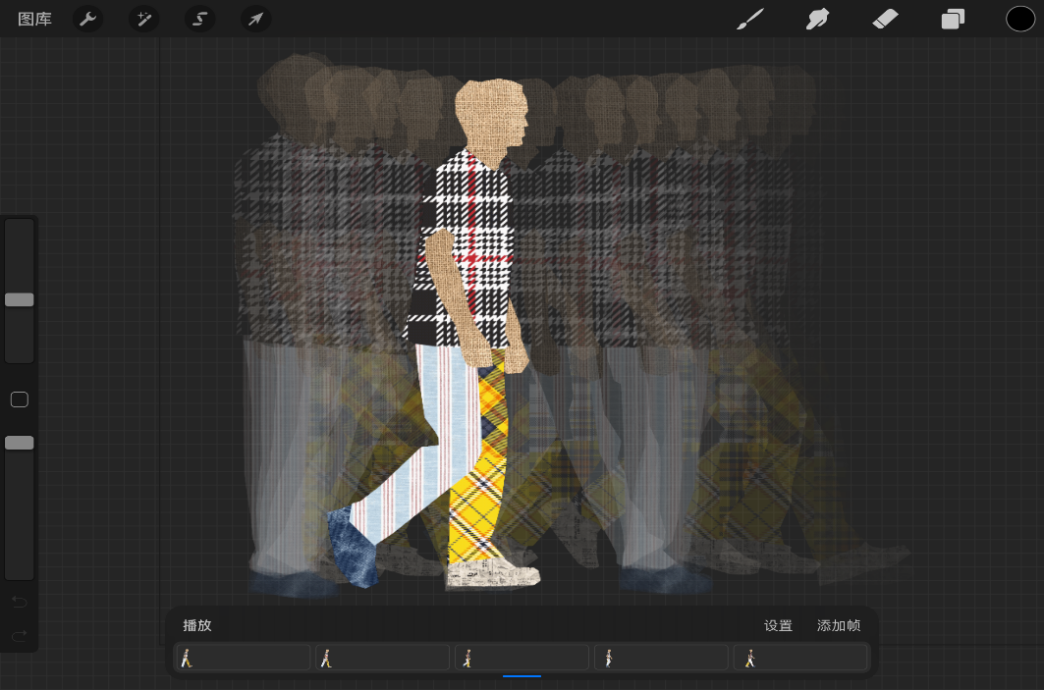Image resolution: width=1044 pixels, height=690 pixels.
Task: Activate the Transform arrow tool
Action: pos(256,19)
